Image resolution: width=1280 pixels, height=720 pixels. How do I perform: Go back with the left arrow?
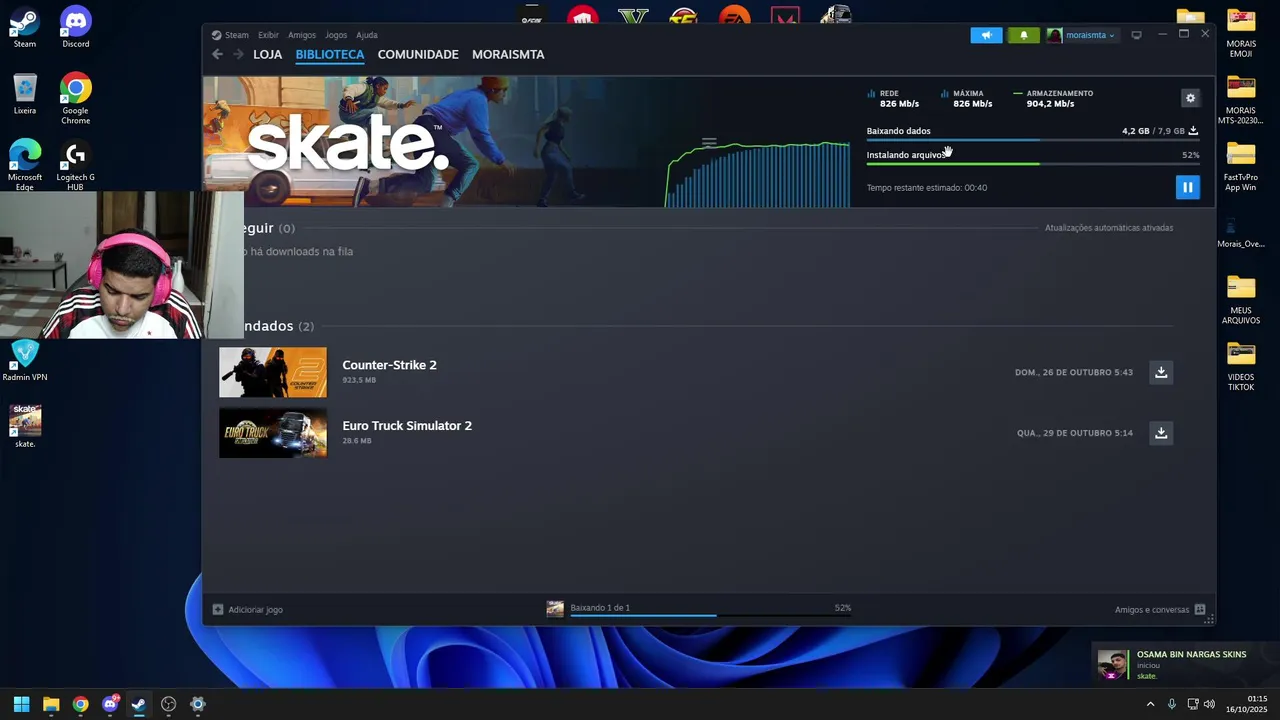click(x=217, y=54)
